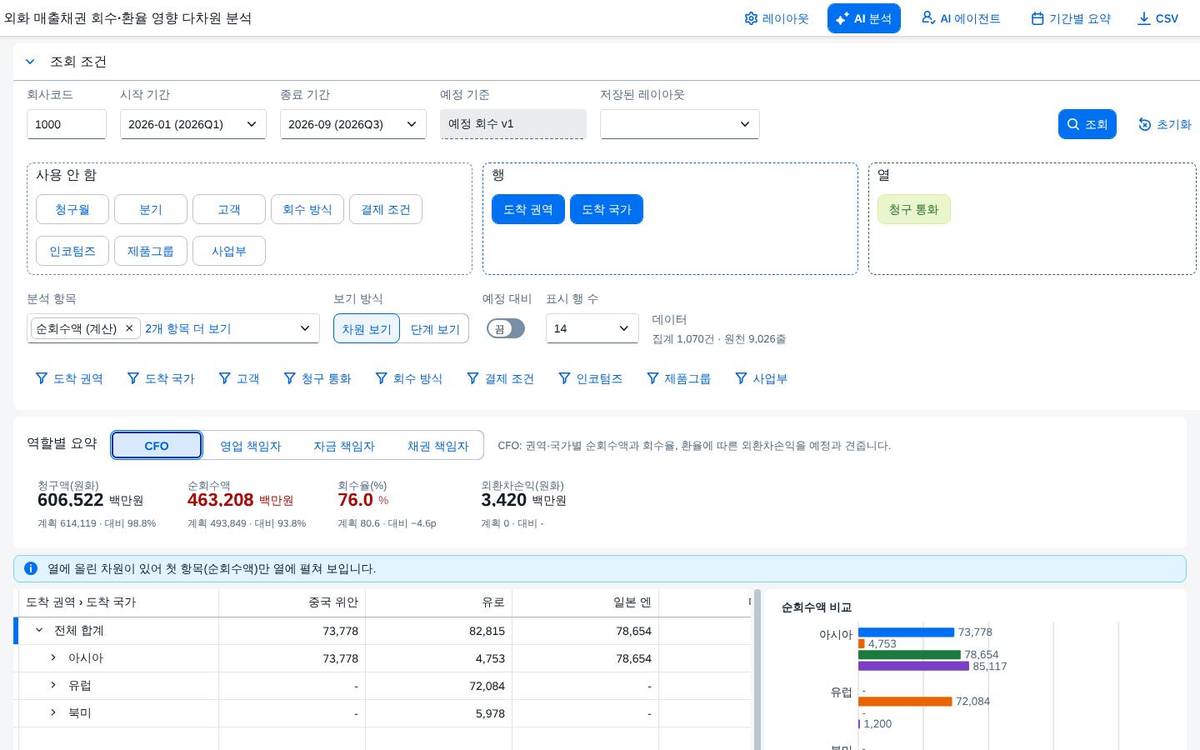Open the 결제 조건 filter funnel
1200x750 pixels.
point(473,379)
